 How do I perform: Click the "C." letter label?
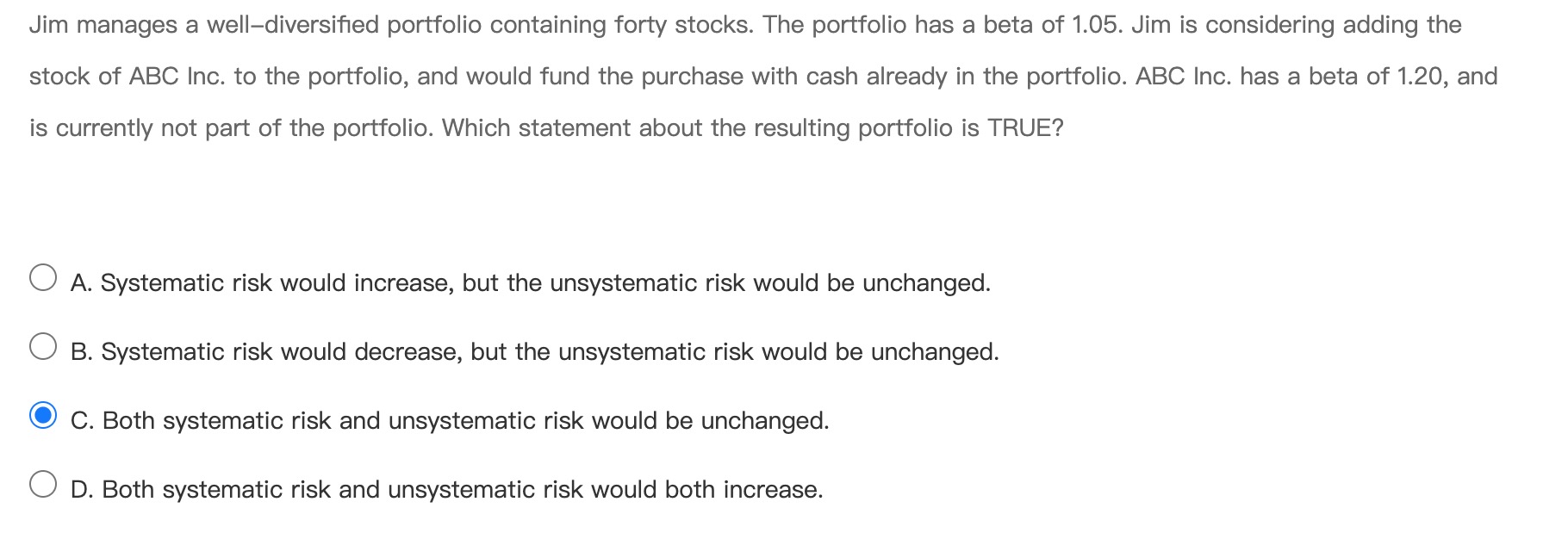[x=83, y=421]
